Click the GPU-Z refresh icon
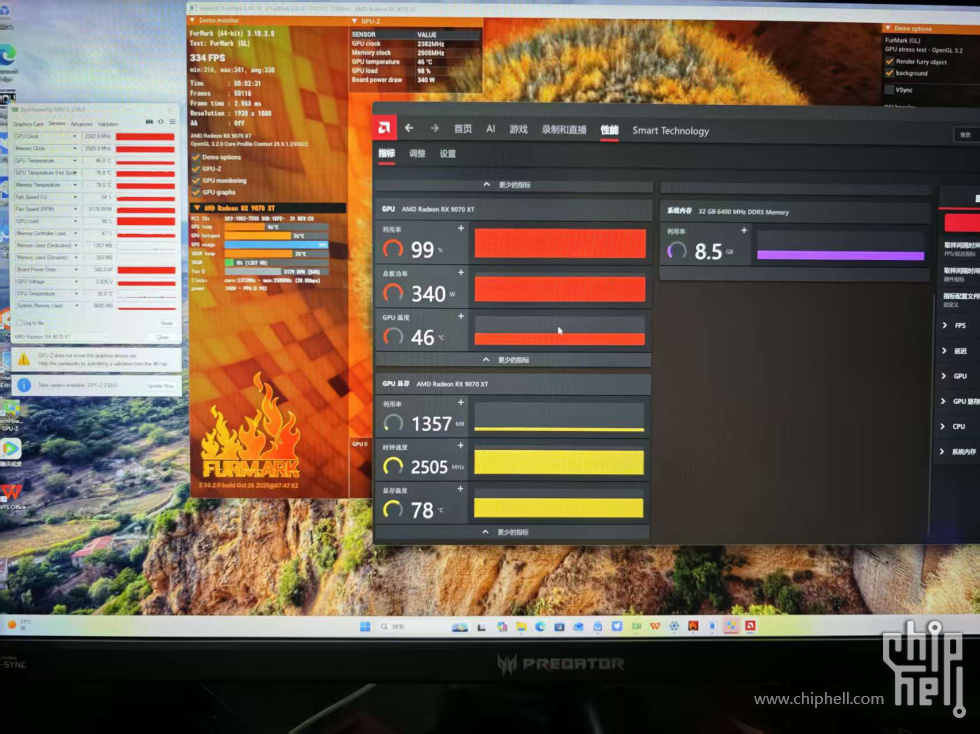Viewport: 980px width, 734px height. (x=159, y=122)
